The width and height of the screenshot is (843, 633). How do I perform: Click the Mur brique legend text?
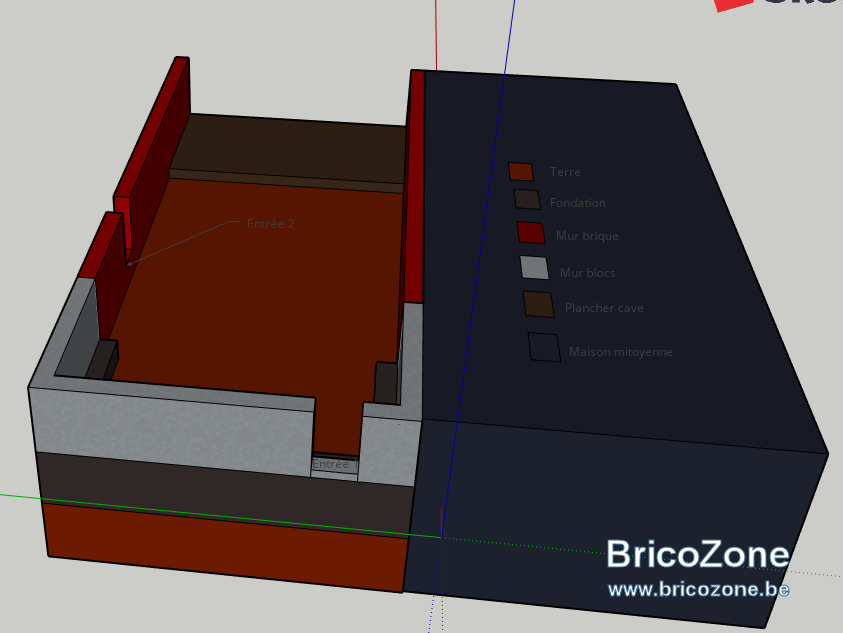587,236
